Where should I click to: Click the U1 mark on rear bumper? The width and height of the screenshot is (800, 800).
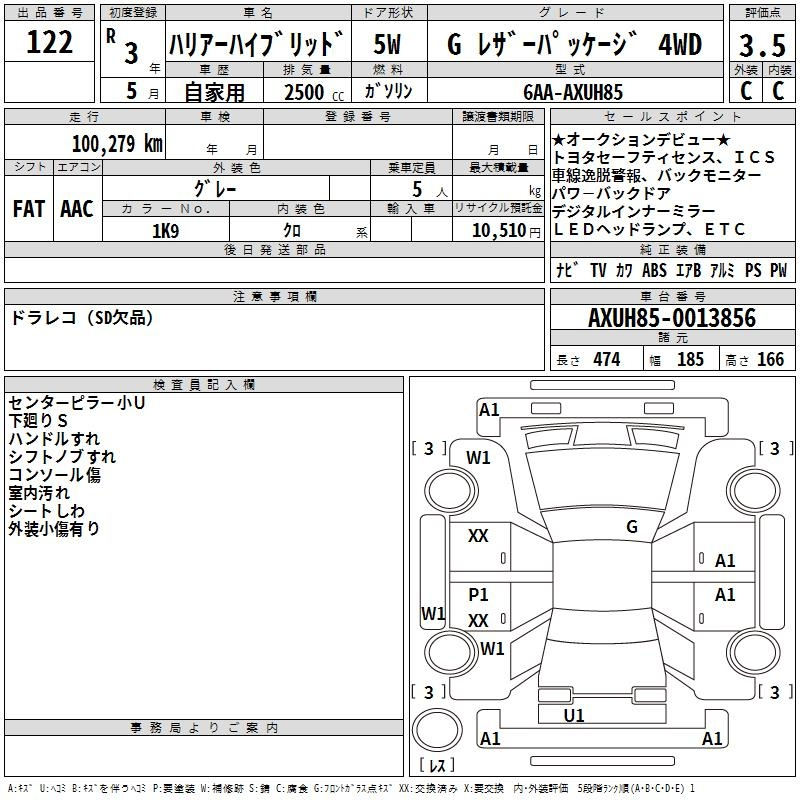point(574,716)
